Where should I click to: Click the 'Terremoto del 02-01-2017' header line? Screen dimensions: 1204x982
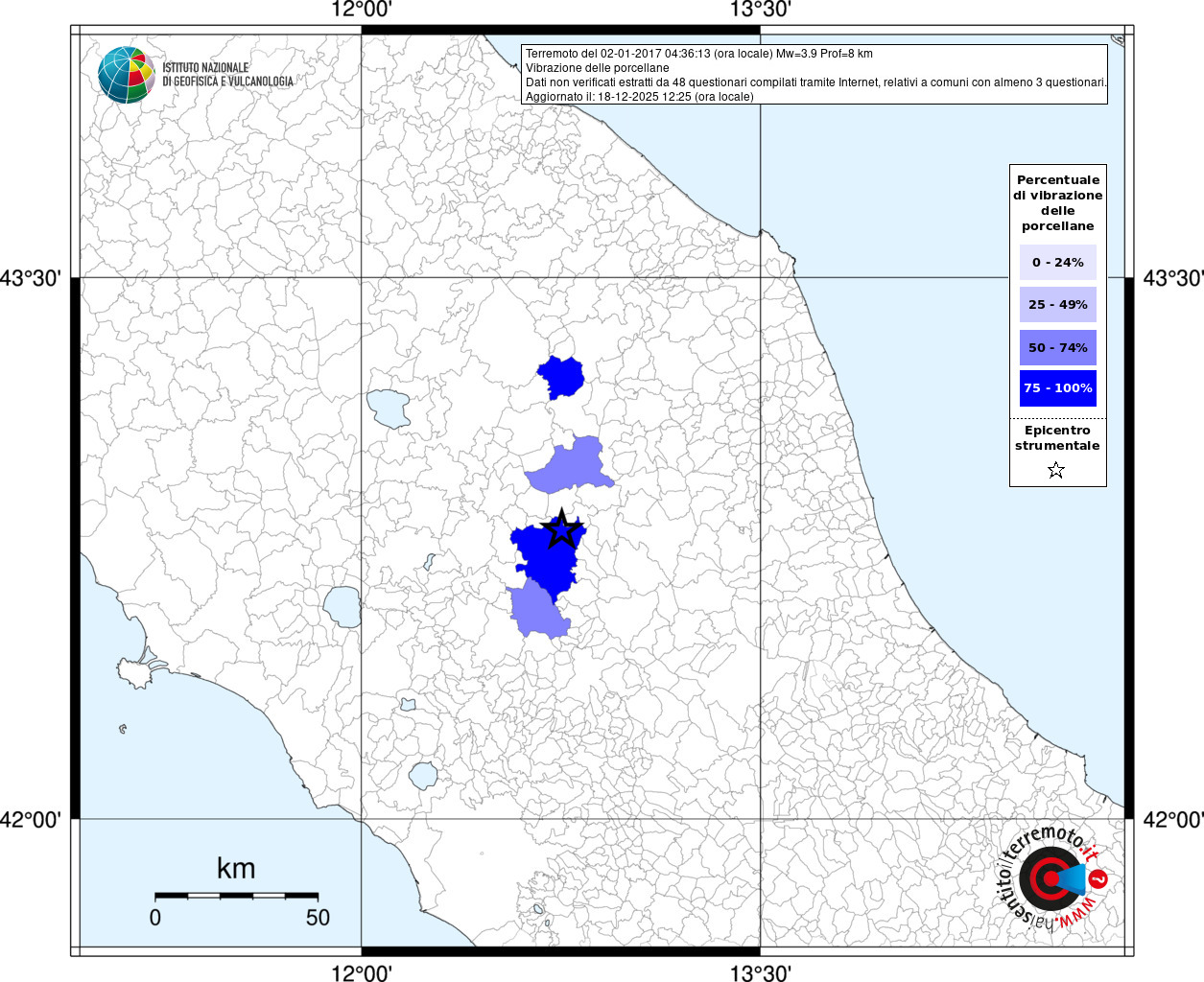(699, 54)
